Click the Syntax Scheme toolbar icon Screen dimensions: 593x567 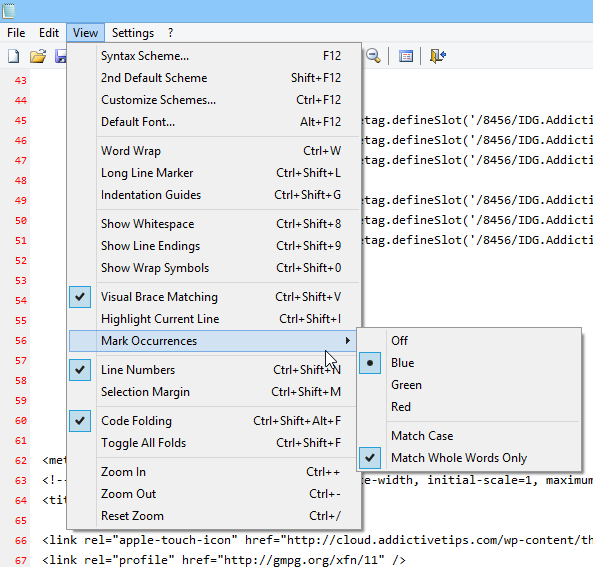(x=406, y=56)
